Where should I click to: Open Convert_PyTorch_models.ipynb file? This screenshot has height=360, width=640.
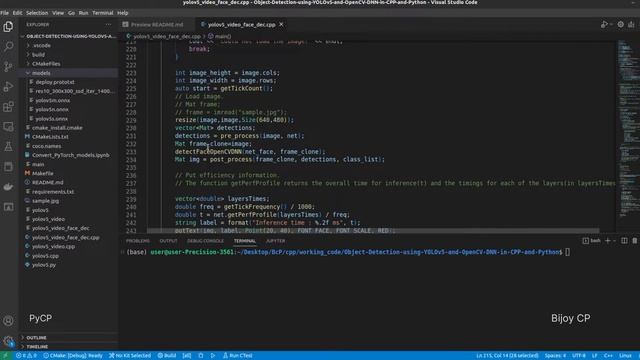click(70, 155)
